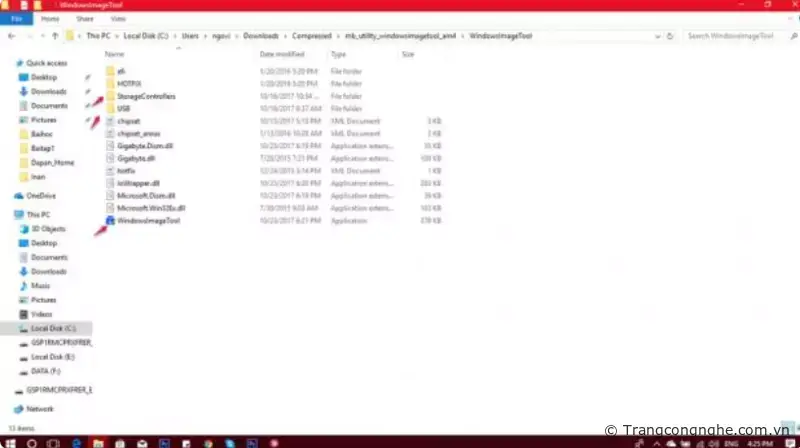
Task: Click the Back navigation arrow
Action: 13,36
